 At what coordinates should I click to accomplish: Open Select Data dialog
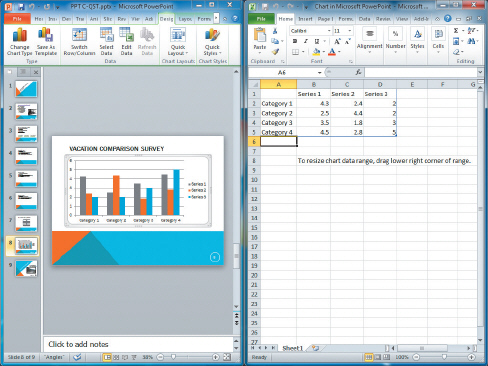point(106,42)
